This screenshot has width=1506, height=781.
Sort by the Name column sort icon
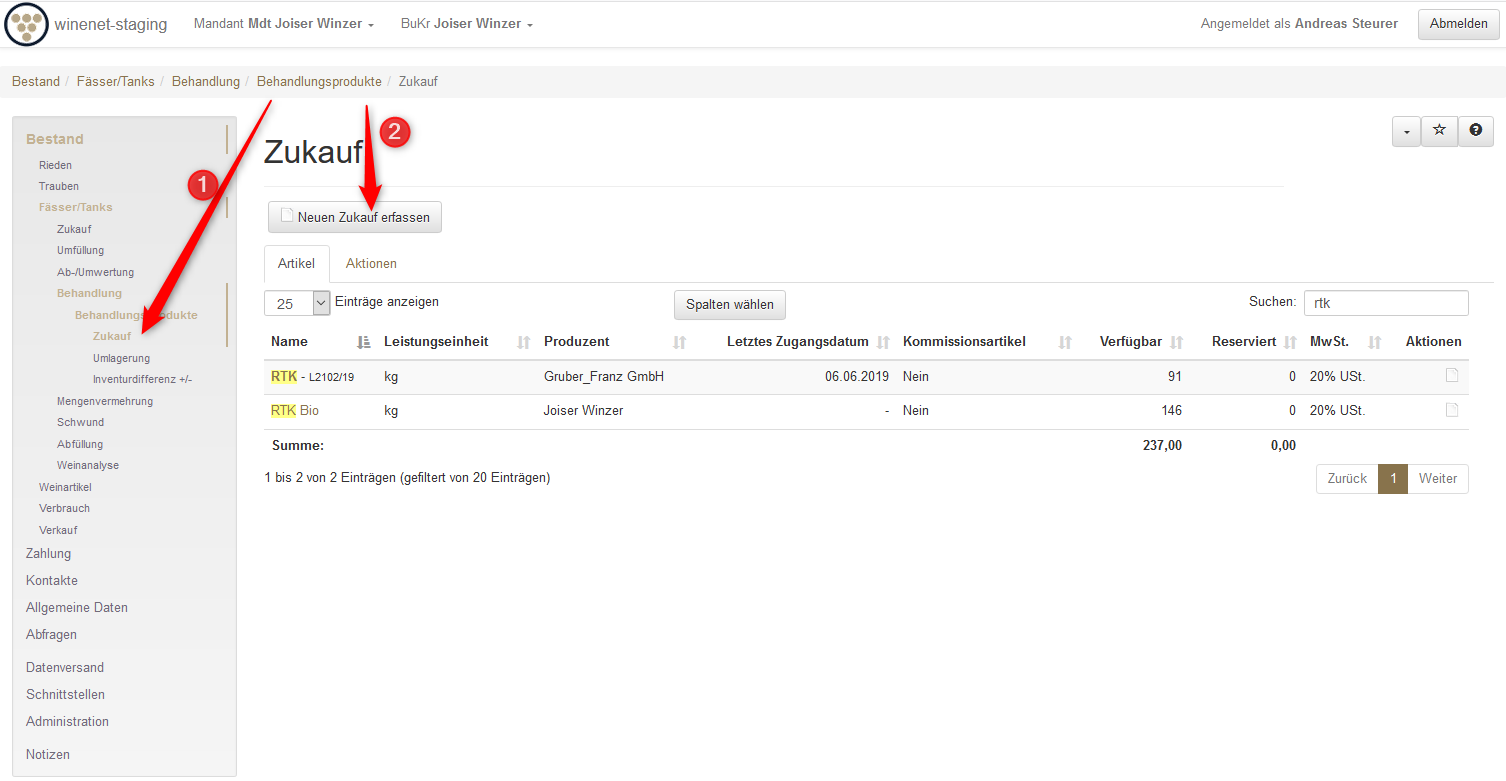tap(364, 342)
